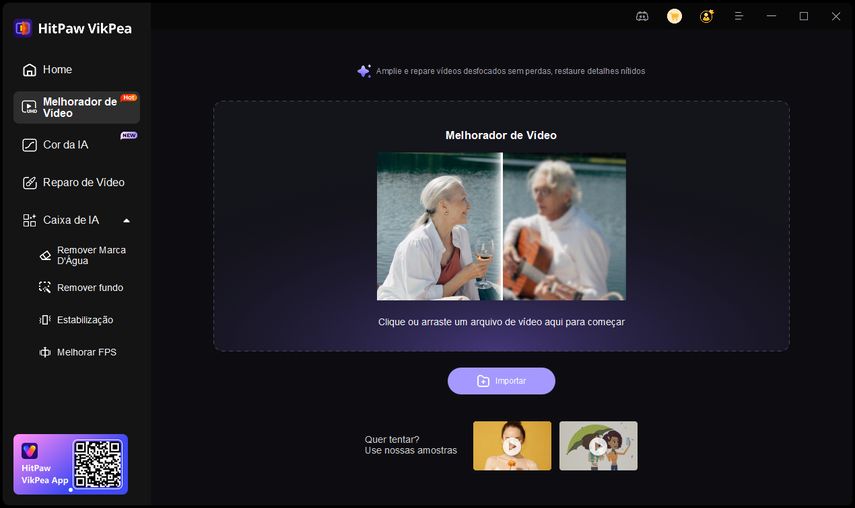Click 'Quer tentar? Use nossas amostras' text
This screenshot has width=855, height=508.
(x=411, y=445)
